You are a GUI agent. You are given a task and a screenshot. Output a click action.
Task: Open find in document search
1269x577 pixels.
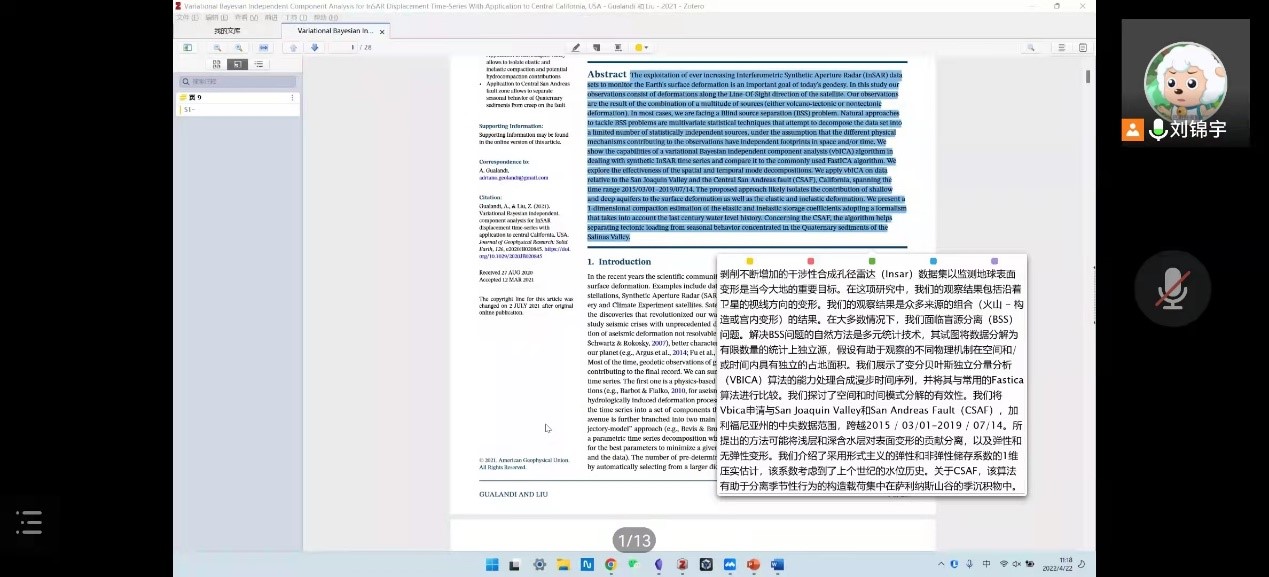(x=1031, y=47)
